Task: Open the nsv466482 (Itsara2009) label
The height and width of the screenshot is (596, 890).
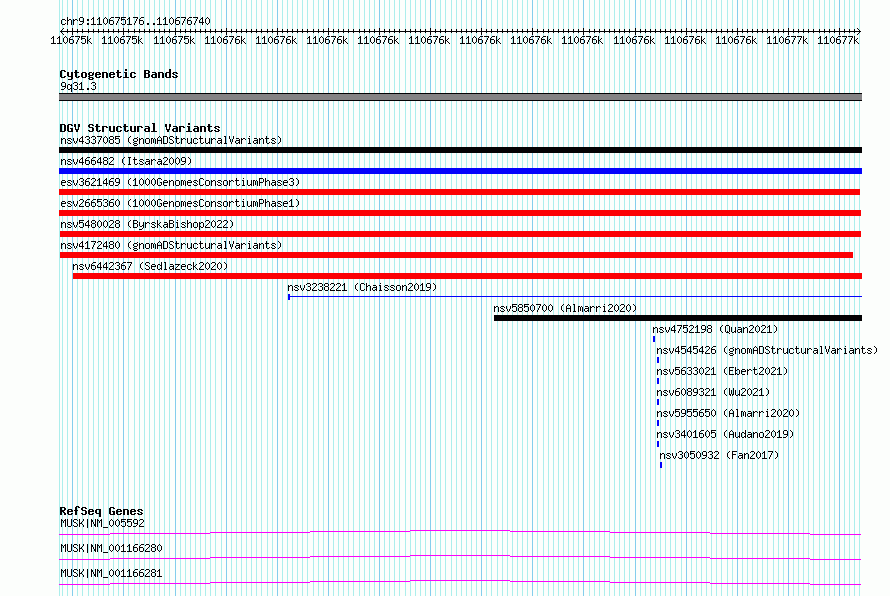Action: click(126, 161)
